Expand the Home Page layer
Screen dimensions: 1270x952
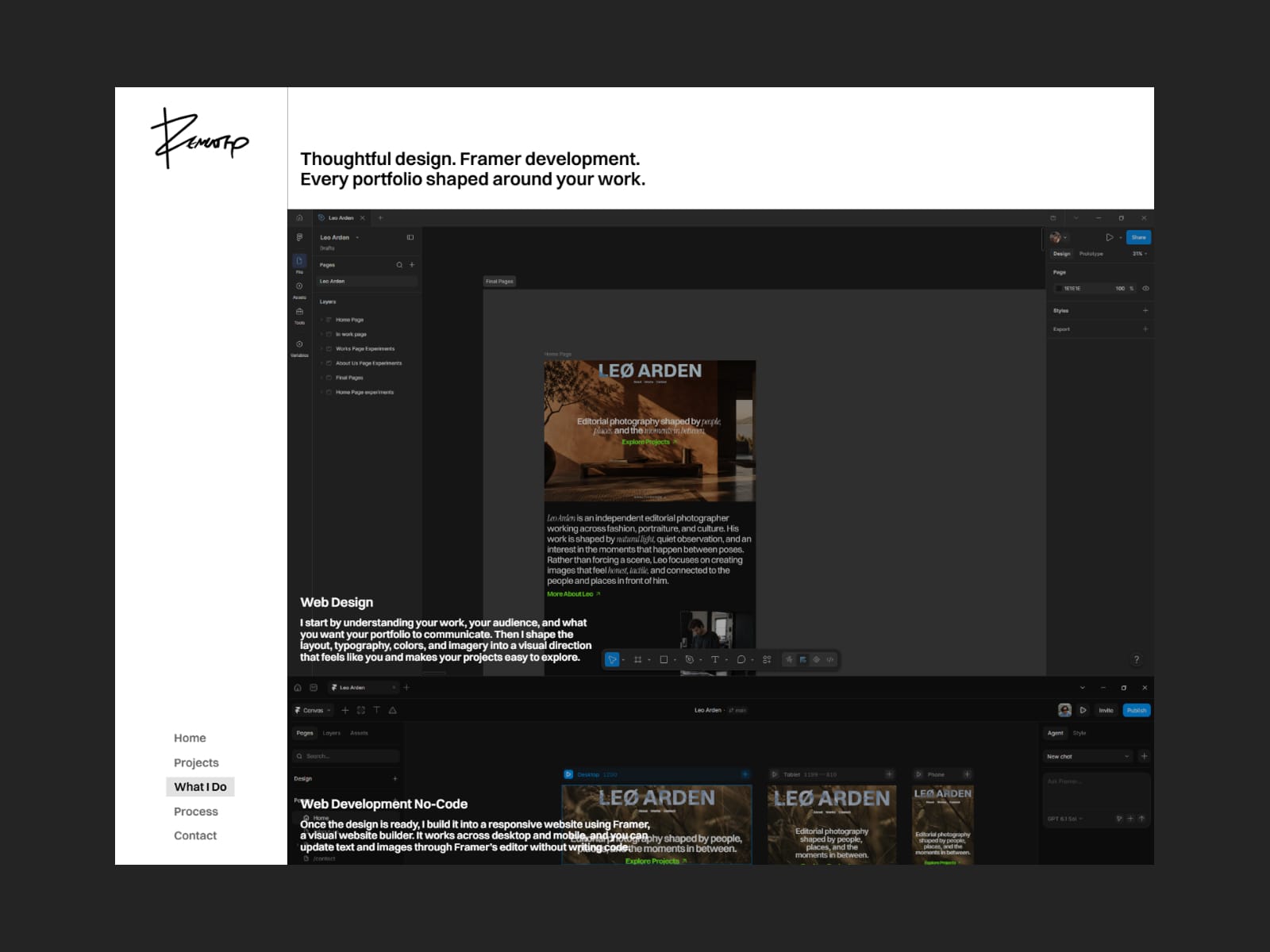pyautogui.click(x=321, y=320)
